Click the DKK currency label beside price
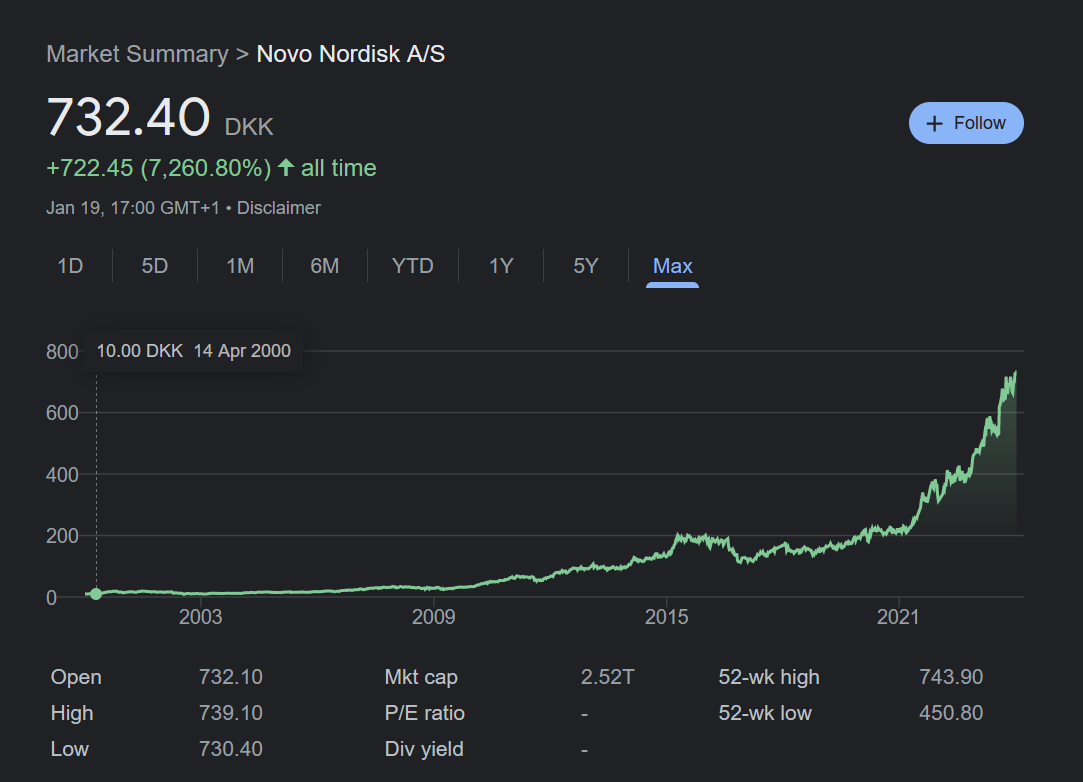1083x782 pixels. (x=249, y=127)
